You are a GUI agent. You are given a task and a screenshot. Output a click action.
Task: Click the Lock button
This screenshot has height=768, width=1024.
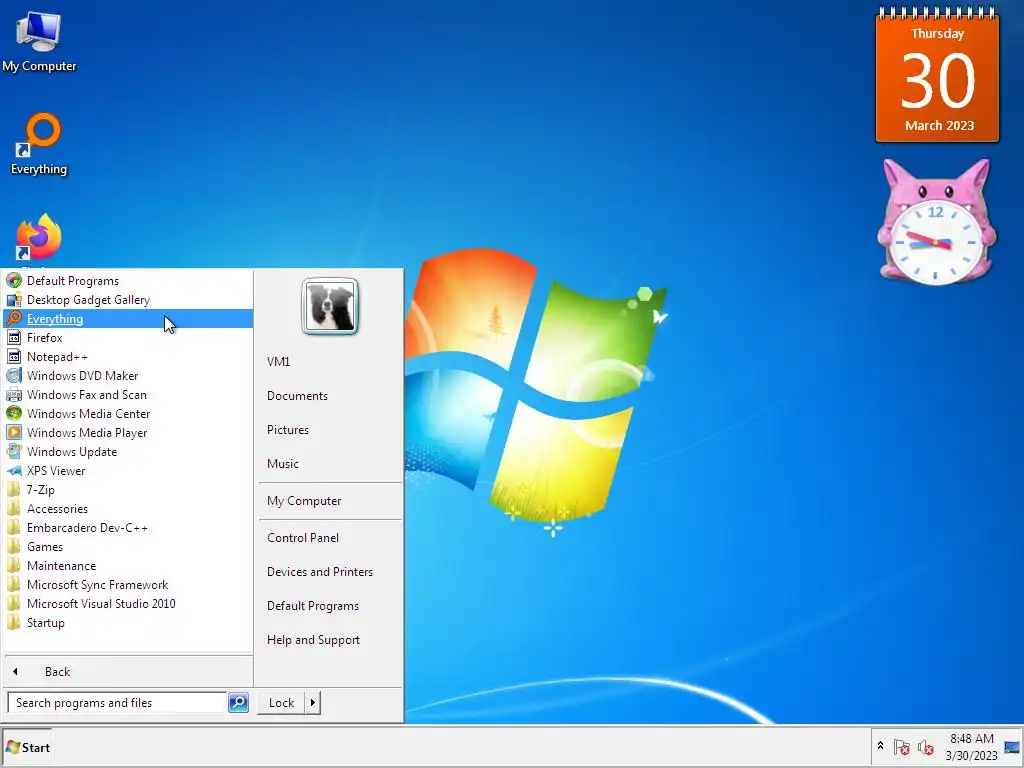pyautogui.click(x=281, y=703)
